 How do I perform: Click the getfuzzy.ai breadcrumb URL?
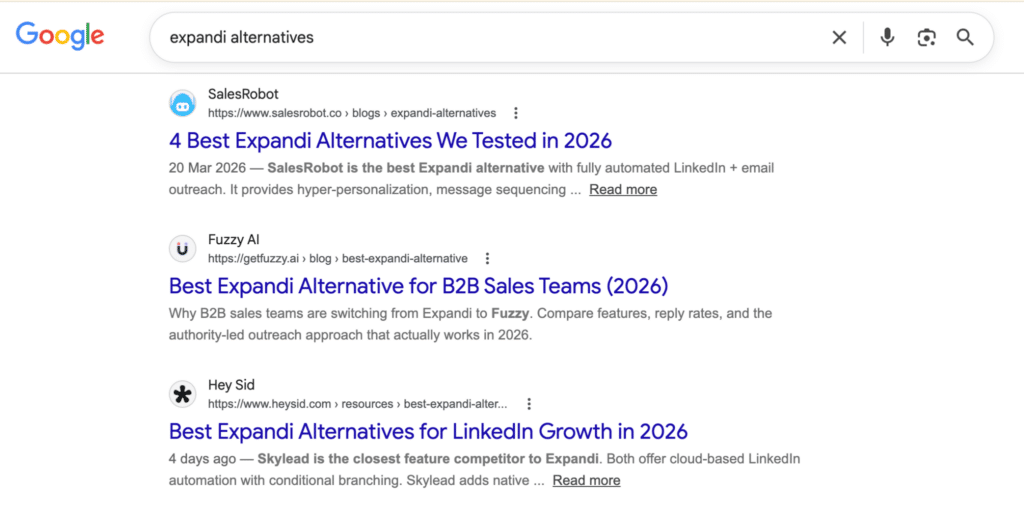coord(338,259)
